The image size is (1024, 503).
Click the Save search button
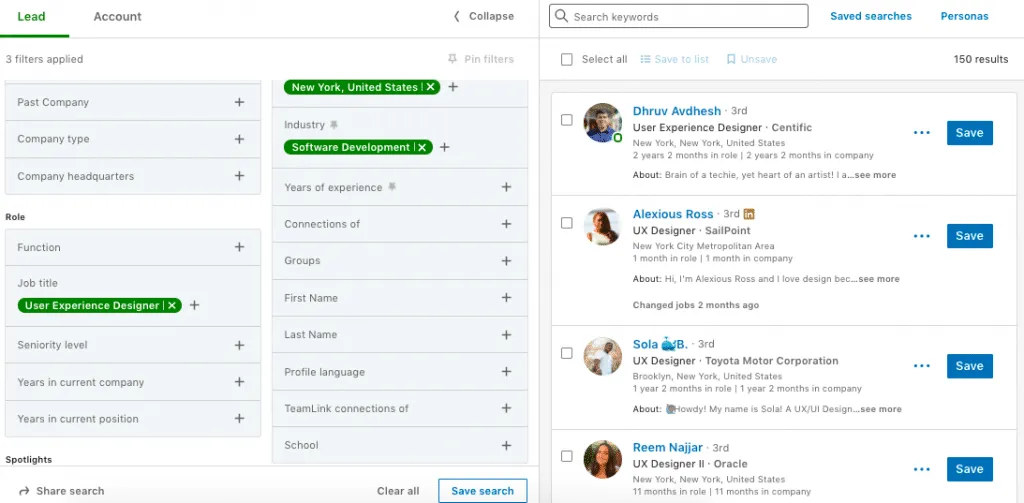click(x=483, y=491)
